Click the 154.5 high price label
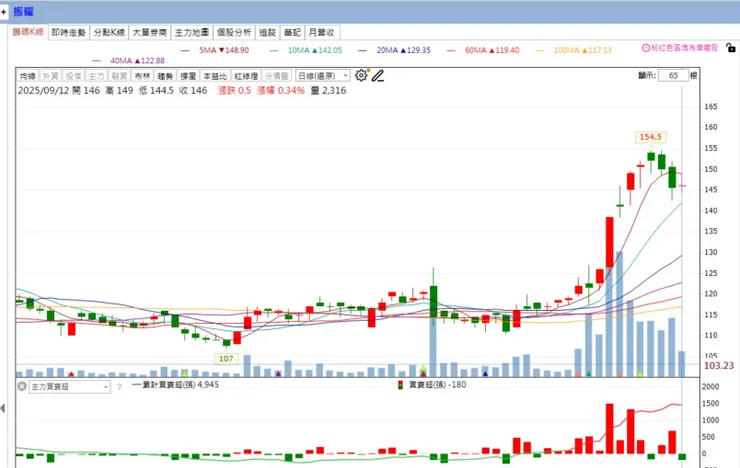740x468 pixels. (x=650, y=137)
